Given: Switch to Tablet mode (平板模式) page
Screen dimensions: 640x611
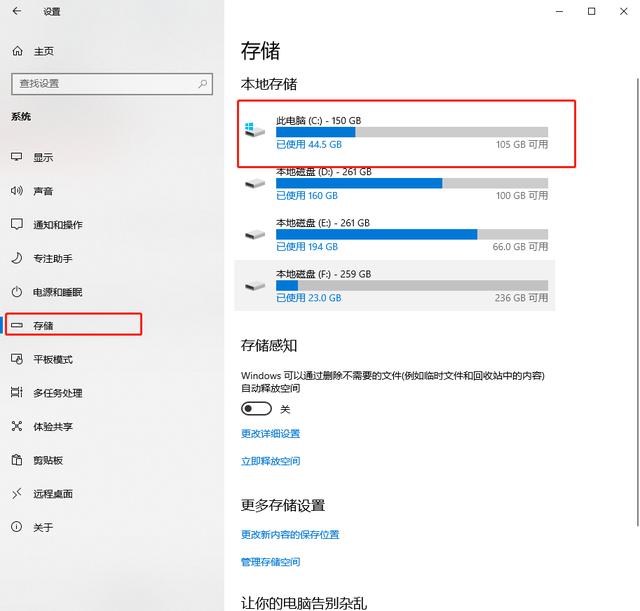Looking at the screenshot, I should click(53, 360).
